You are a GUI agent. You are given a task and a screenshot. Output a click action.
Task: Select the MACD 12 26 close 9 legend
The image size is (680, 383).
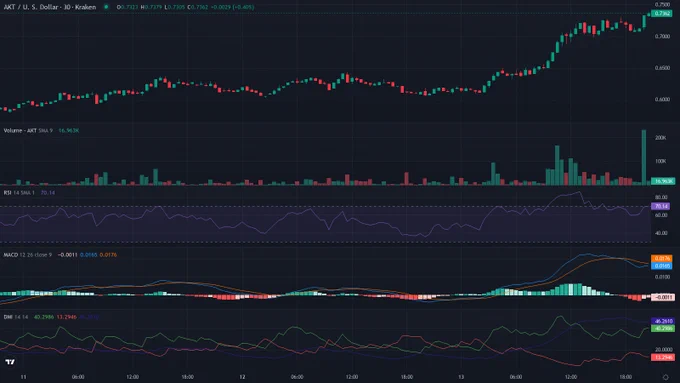[x=28, y=255]
